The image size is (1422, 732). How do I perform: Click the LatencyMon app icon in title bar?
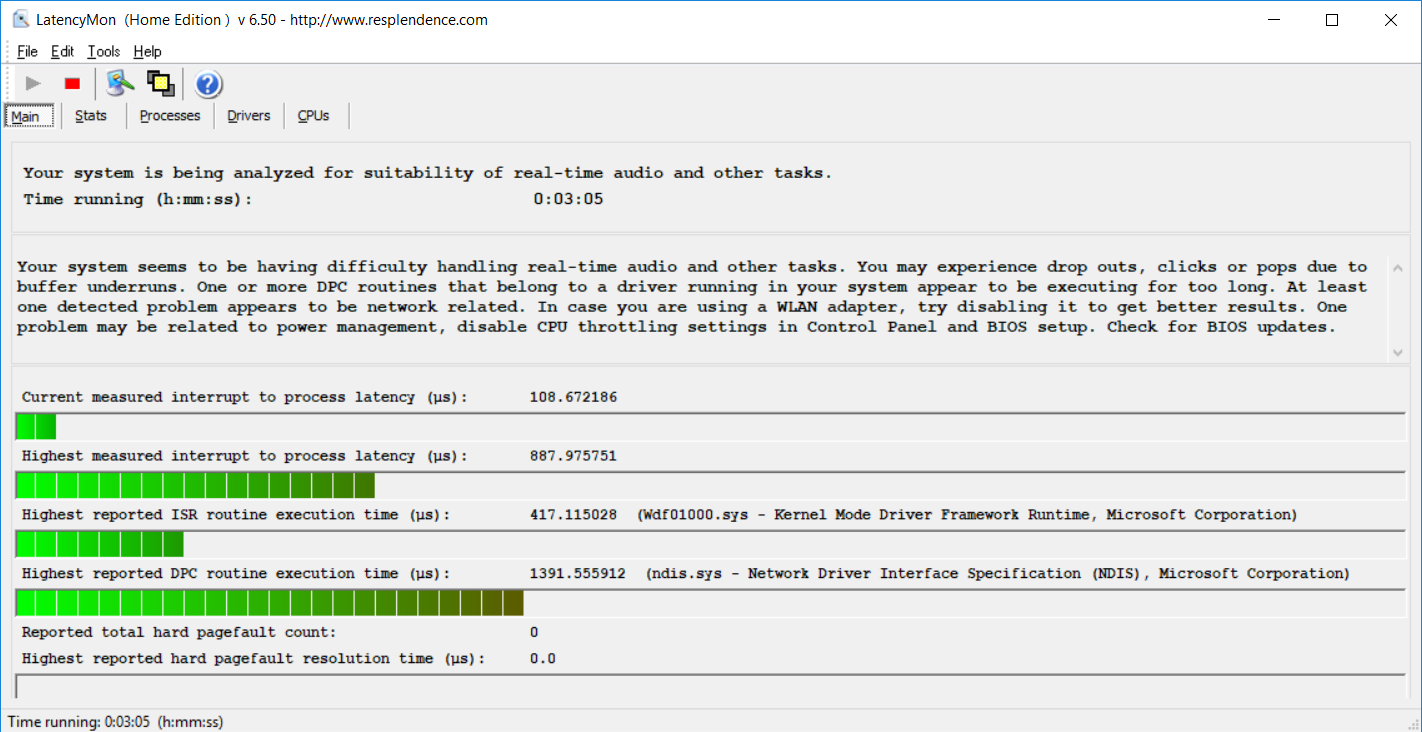[x=20, y=20]
